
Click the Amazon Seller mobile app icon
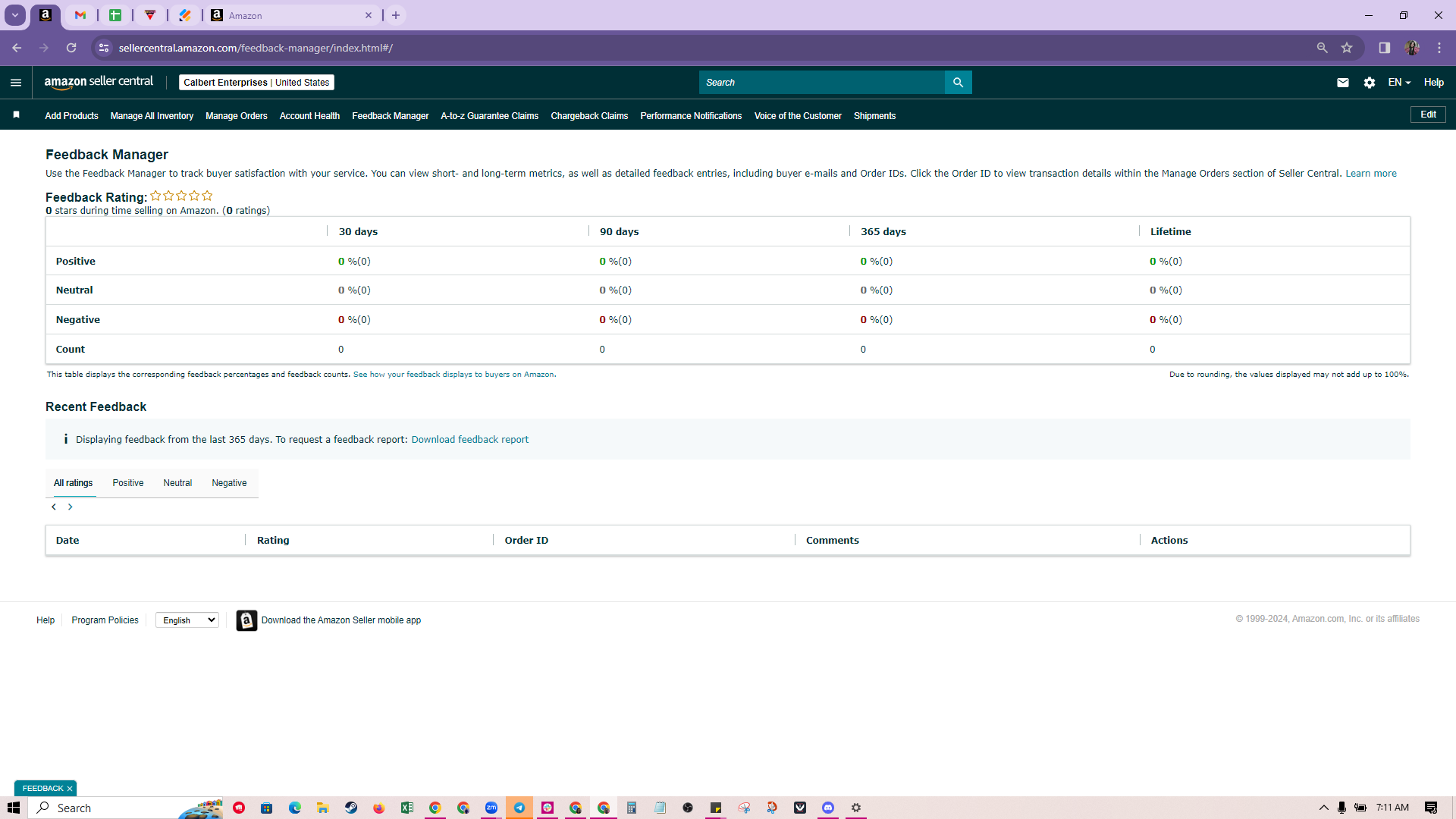point(246,620)
